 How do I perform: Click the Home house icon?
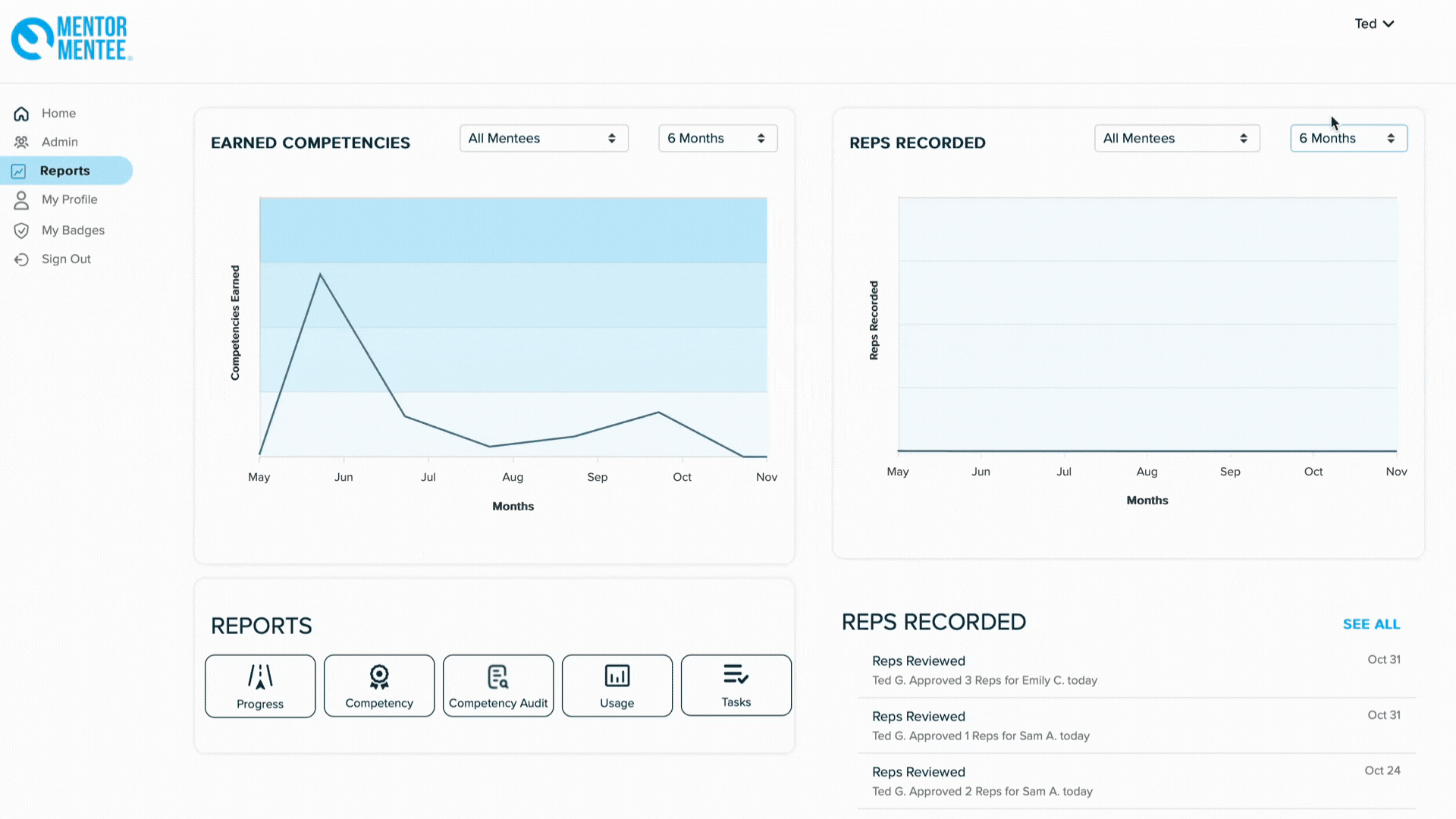[x=21, y=114]
